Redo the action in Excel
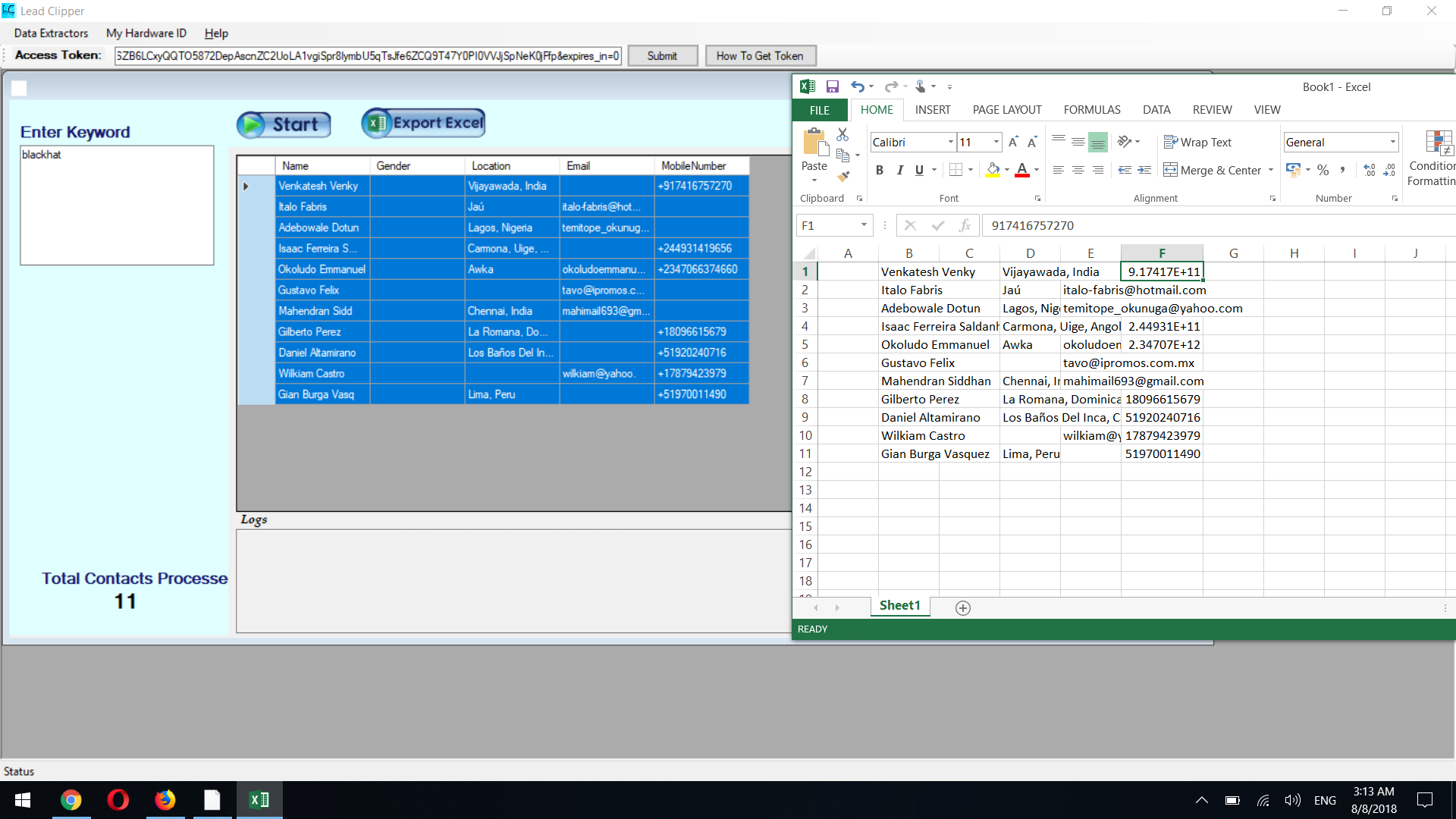This screenshot has height=819, width=1456. click(x=891, y=86)
